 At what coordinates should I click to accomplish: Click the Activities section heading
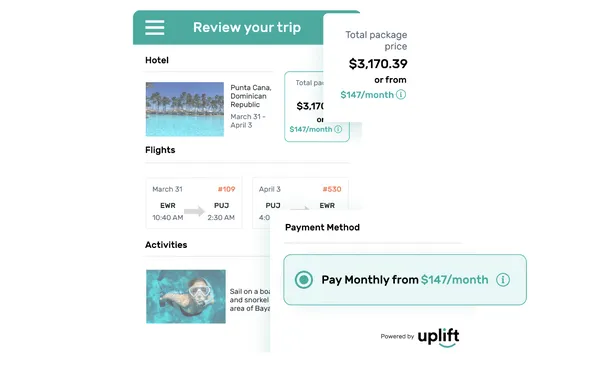tap(166, 245)
